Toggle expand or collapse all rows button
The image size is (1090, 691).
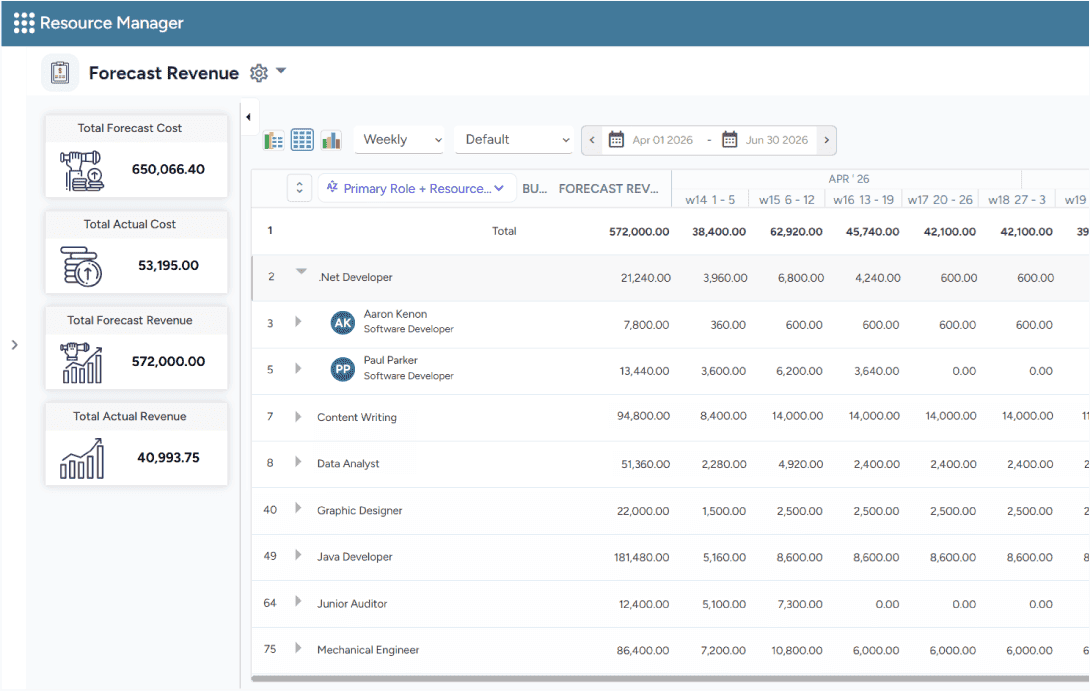[x=300, y=188]
